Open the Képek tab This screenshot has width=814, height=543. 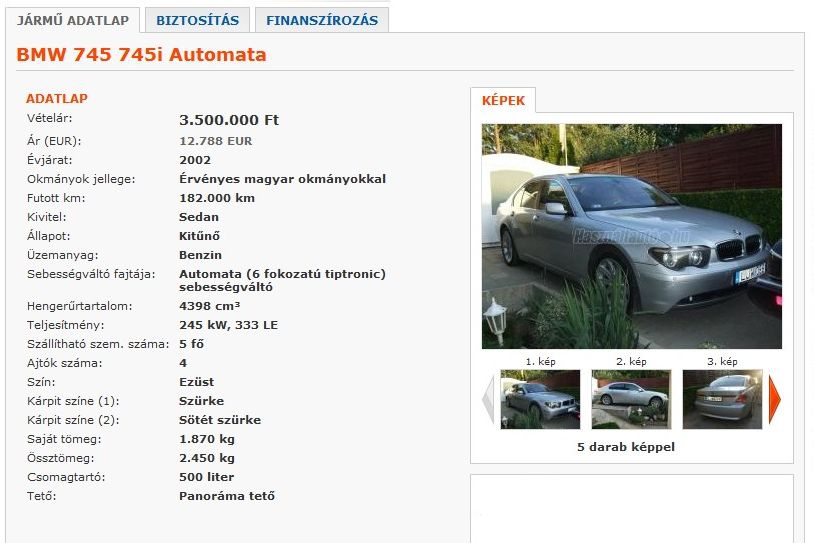click(x=503, y=100)
